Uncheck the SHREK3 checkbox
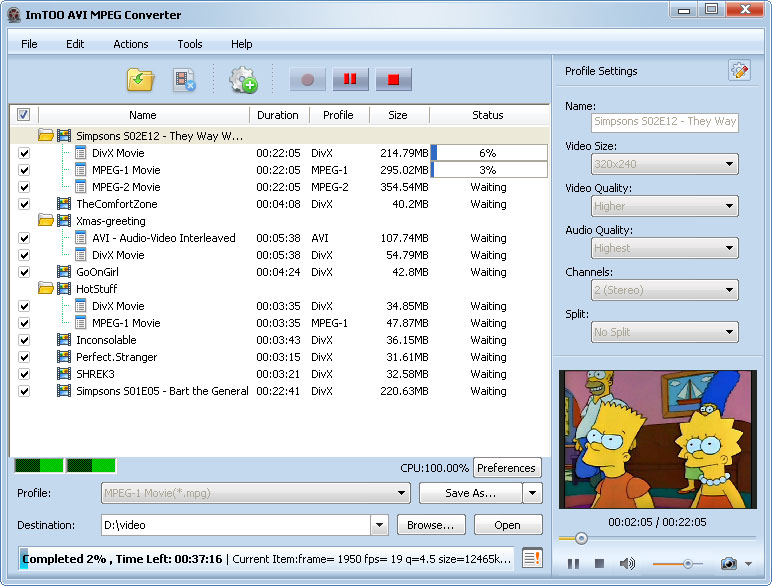 pos(24,374)
